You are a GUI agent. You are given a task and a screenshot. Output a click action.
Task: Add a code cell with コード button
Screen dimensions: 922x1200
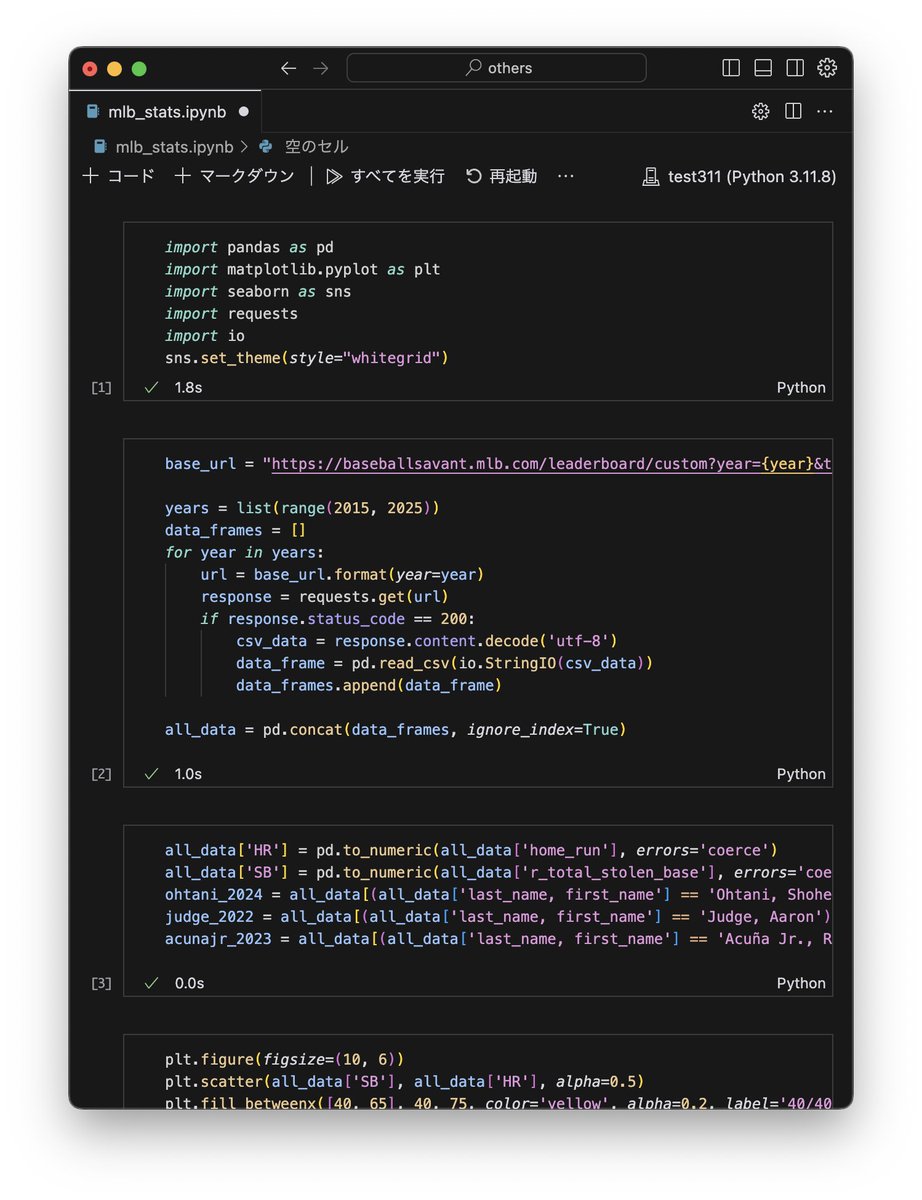click(x=119, y=176)
